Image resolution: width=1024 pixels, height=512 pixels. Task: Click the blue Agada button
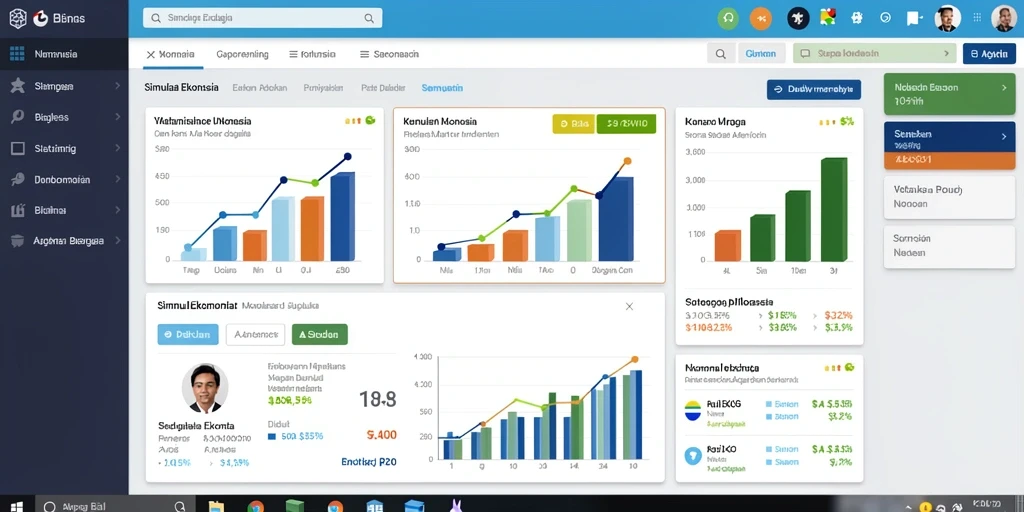click(x=989, y=54)
